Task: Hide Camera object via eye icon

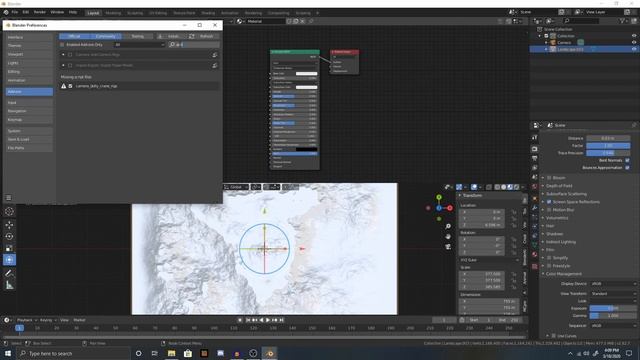Action: point(634,42)
